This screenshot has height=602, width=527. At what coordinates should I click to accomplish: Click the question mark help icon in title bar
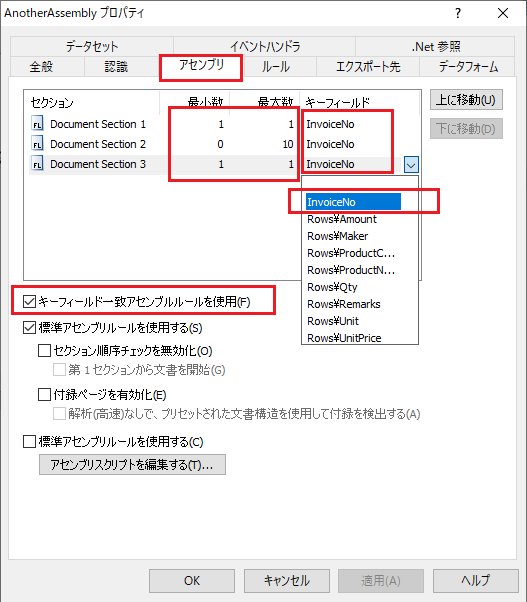pos(458,13)
